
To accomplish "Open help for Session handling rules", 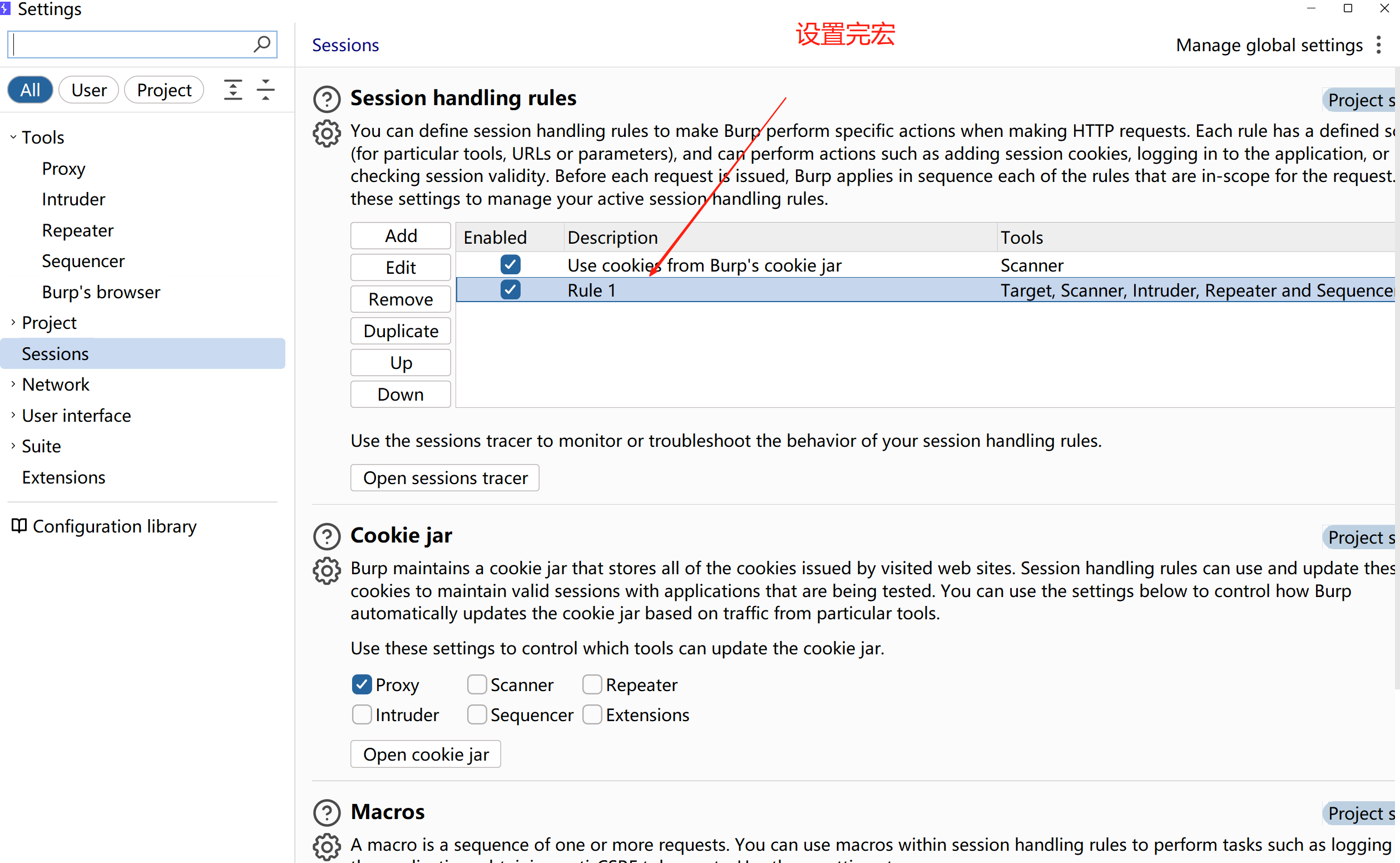I will click(x=327, y=99).
